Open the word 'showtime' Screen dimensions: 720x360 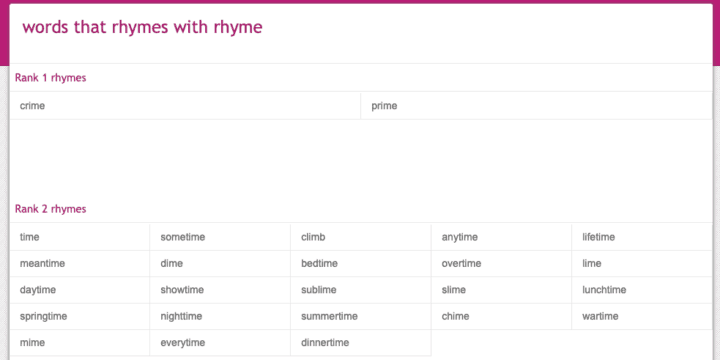(x=182, y=290)
